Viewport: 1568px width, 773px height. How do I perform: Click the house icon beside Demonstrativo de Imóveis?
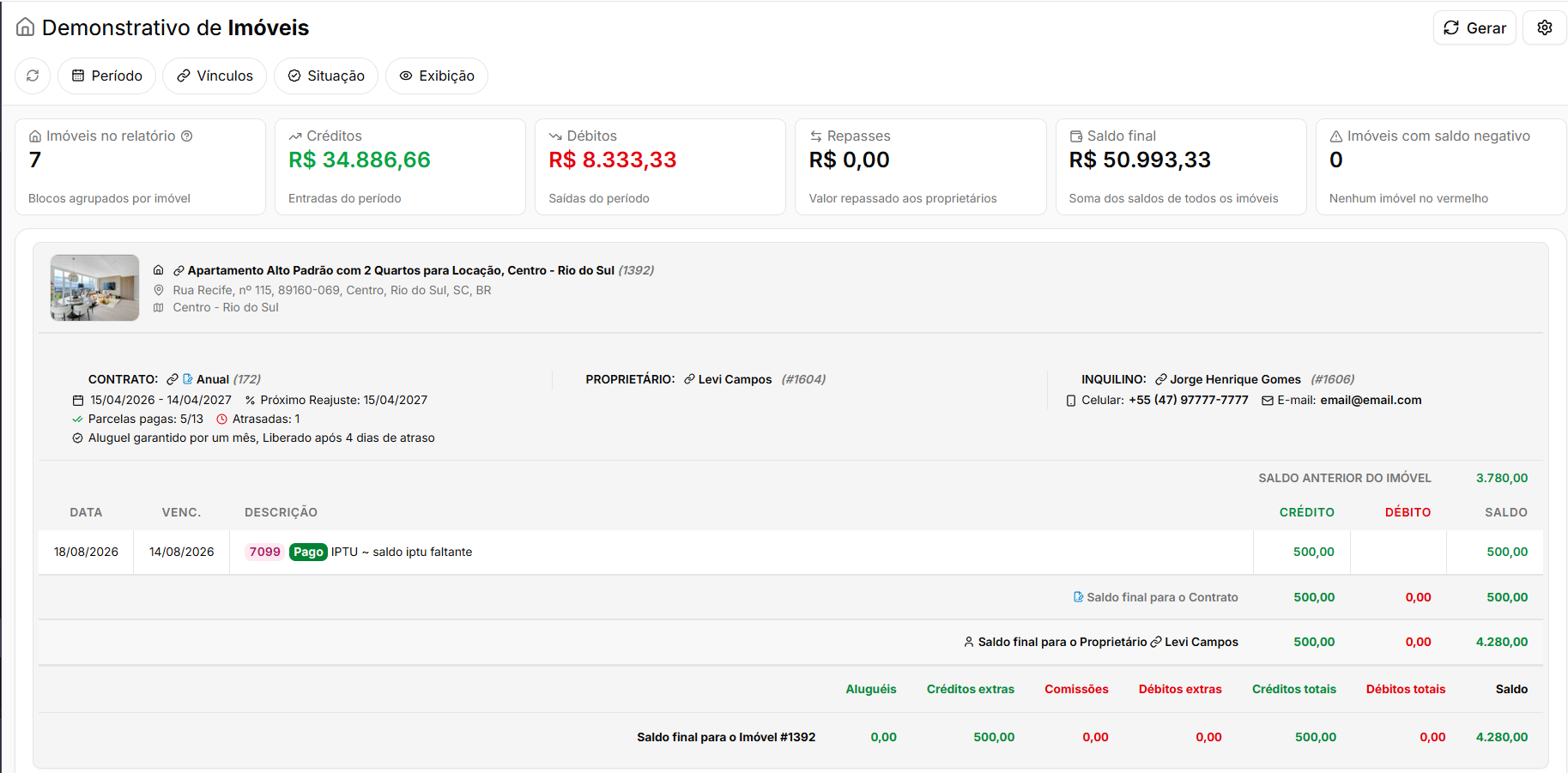26,27
